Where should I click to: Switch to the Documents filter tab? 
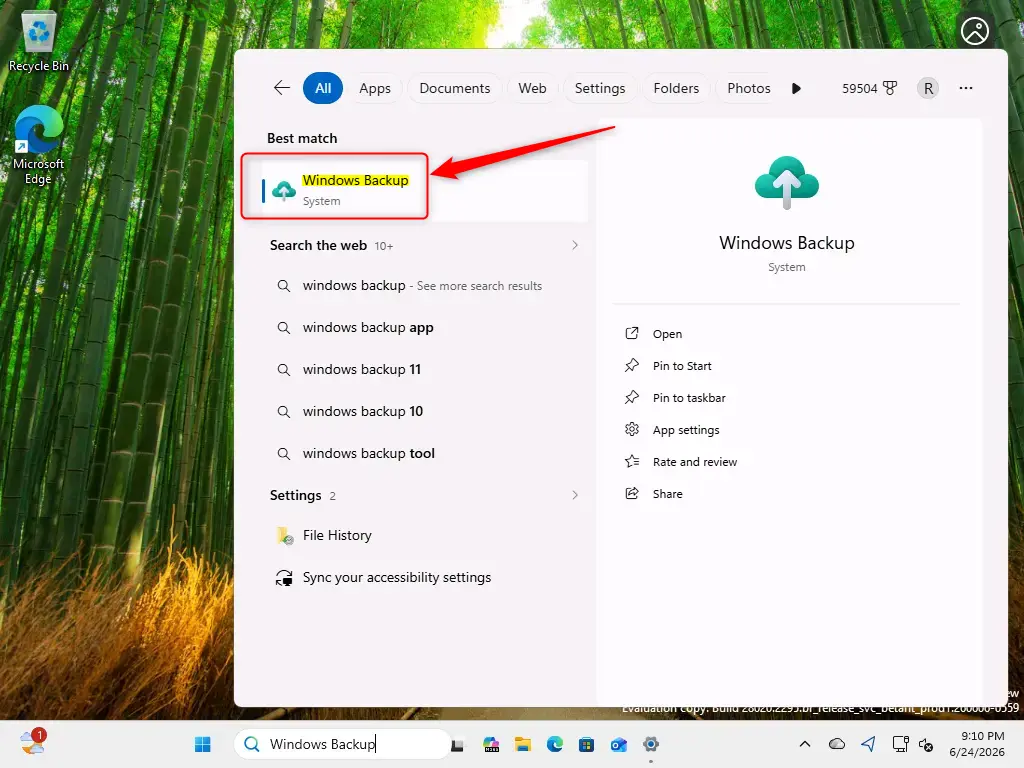[455, 88]
